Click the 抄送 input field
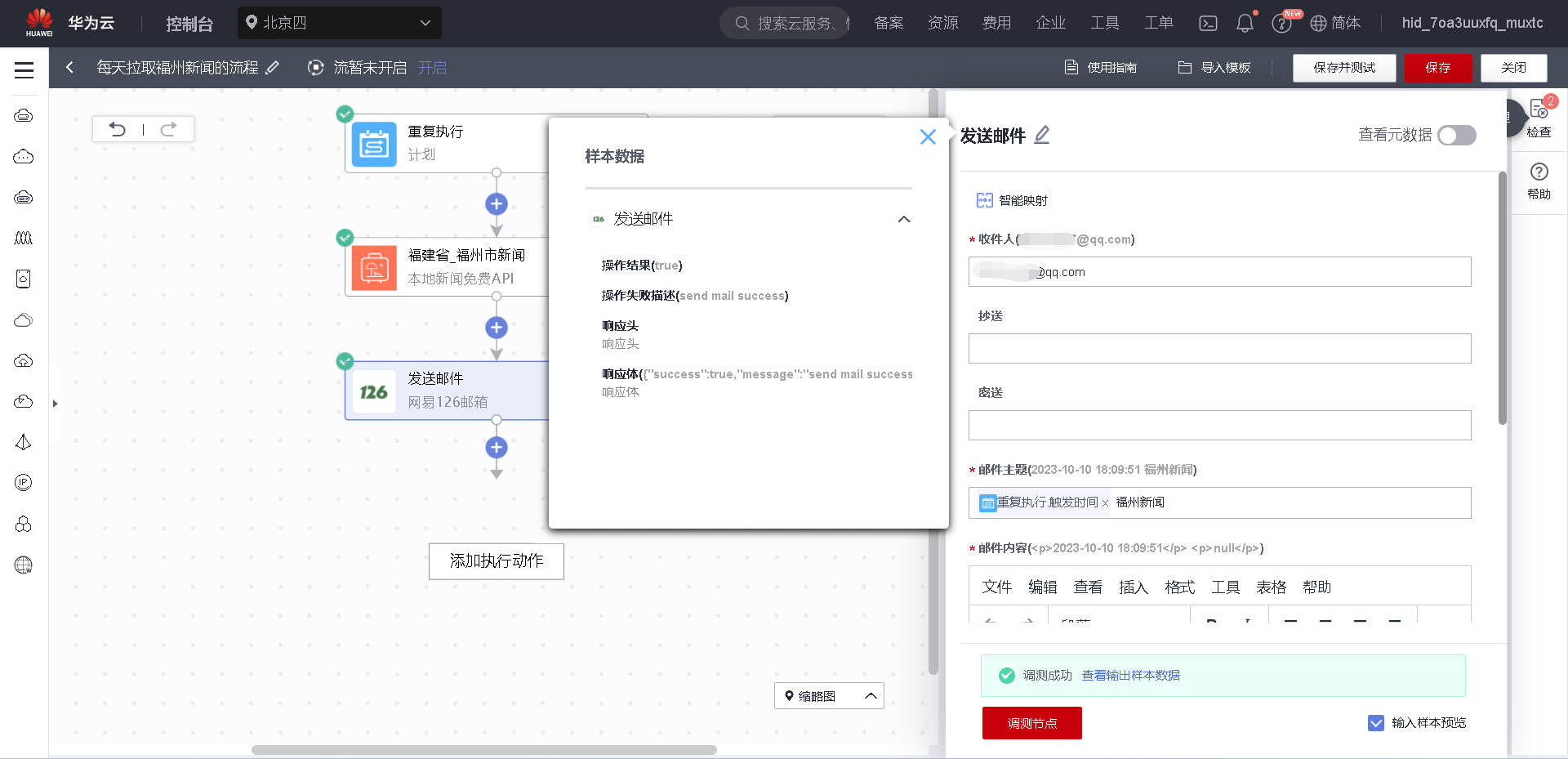The width and height of the screenshot is (1568, 759). click(1219, 349)
